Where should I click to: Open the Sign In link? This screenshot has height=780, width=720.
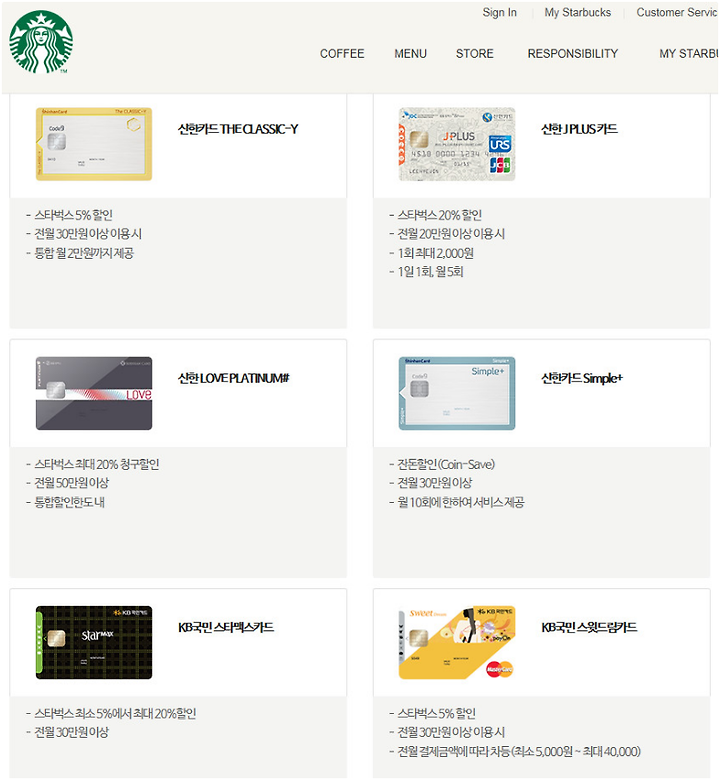coord(499,12)
